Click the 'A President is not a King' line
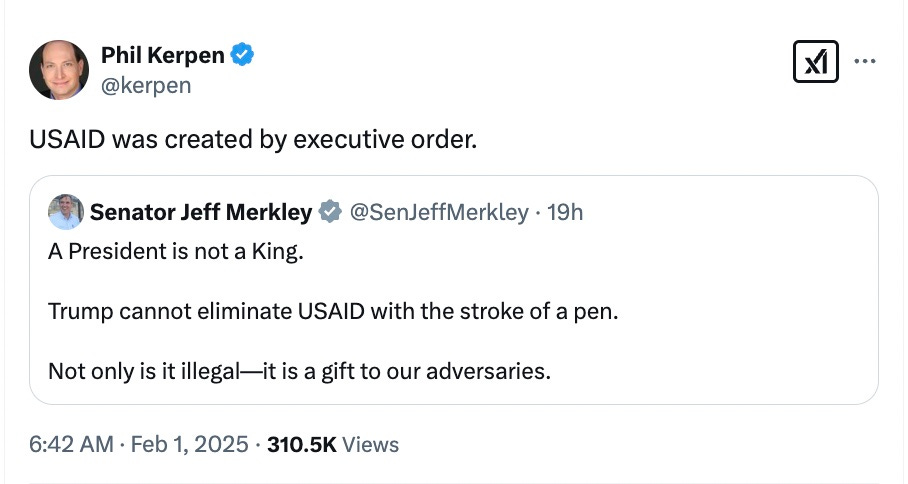The height and width of the screenshot is (484, 908). coord(175,251)
